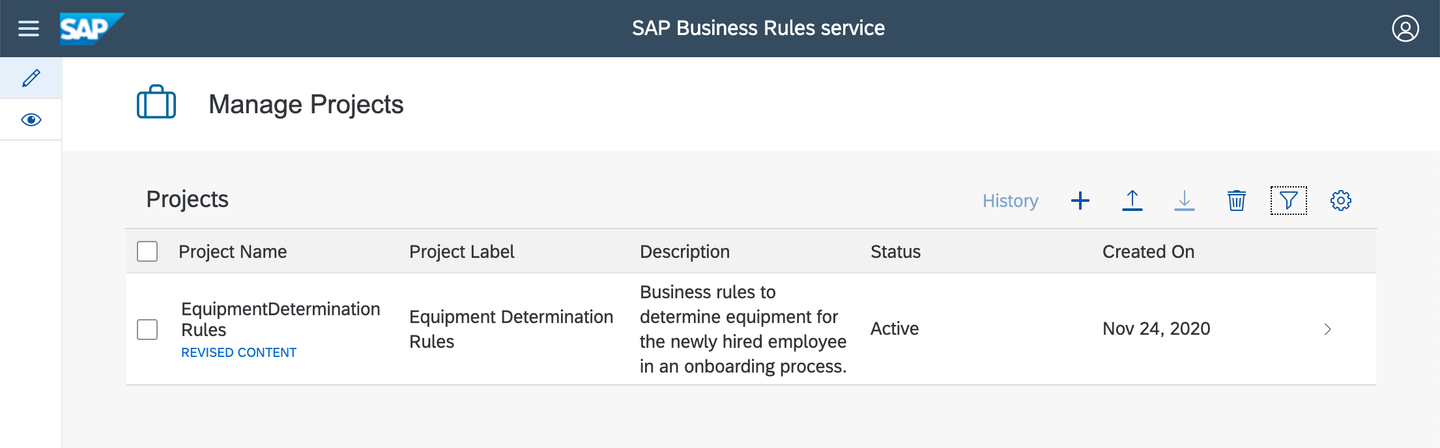Click the Created On column header
This screenshot has height=448, width=1440.
click(x=1148, y=252)
